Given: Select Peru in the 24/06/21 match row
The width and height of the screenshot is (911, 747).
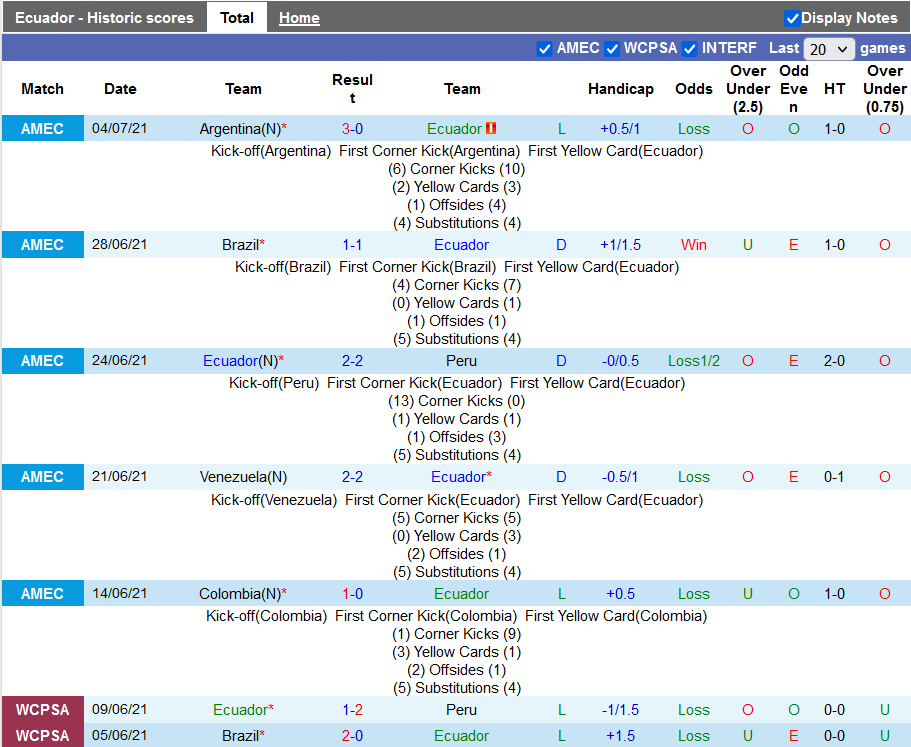Looking at the screenshot, I should [462, 361].
